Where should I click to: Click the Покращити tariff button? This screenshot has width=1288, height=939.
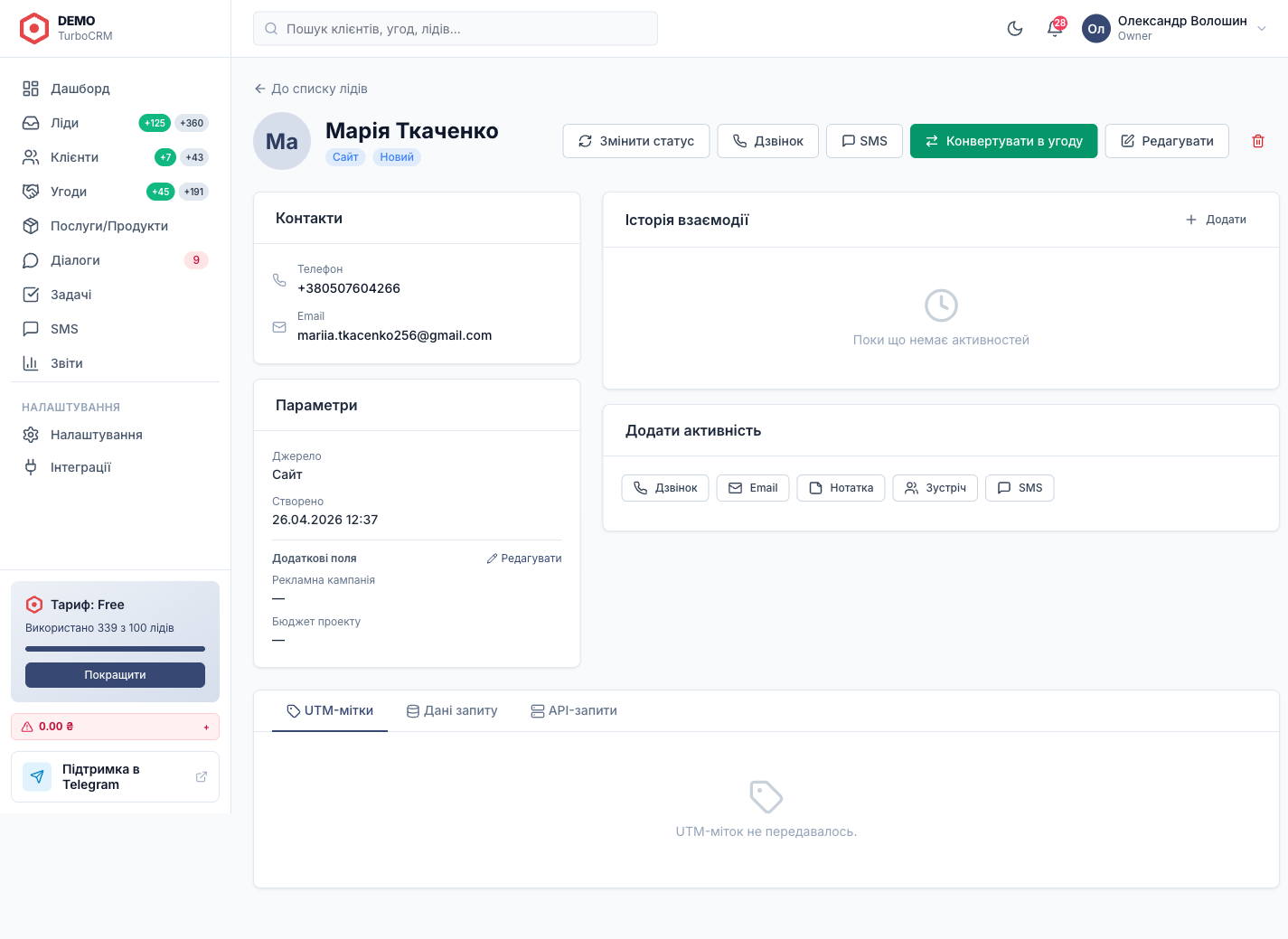coord(115,675)
